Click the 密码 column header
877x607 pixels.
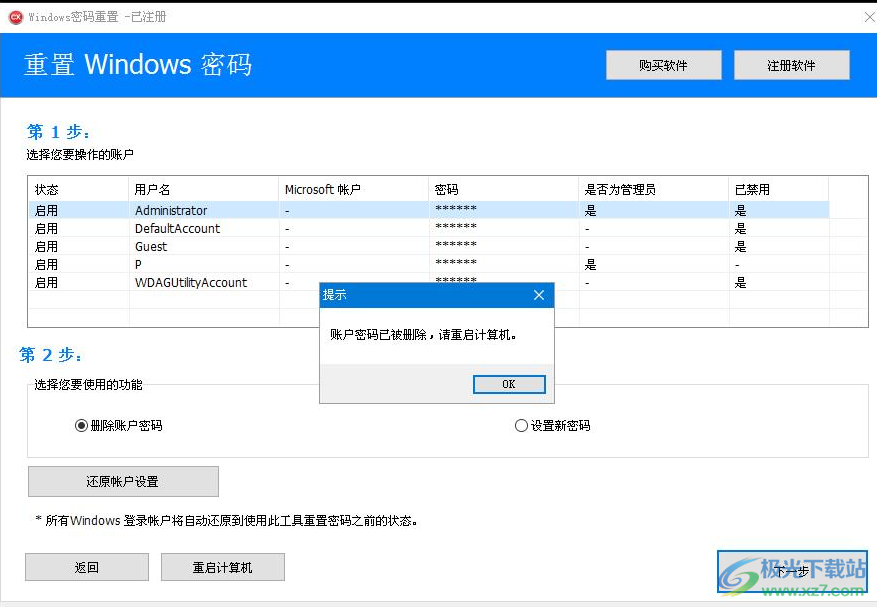503,190
